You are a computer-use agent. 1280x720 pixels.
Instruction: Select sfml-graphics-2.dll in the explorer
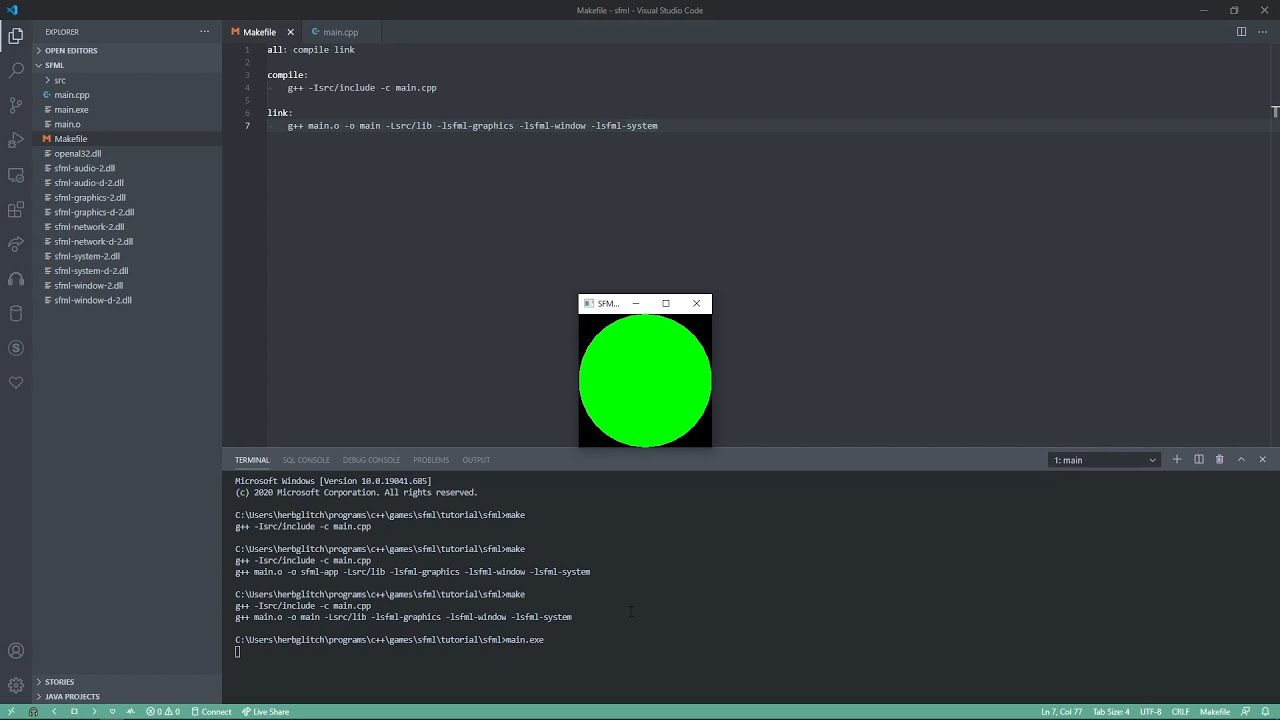click(x=127, y=198)
